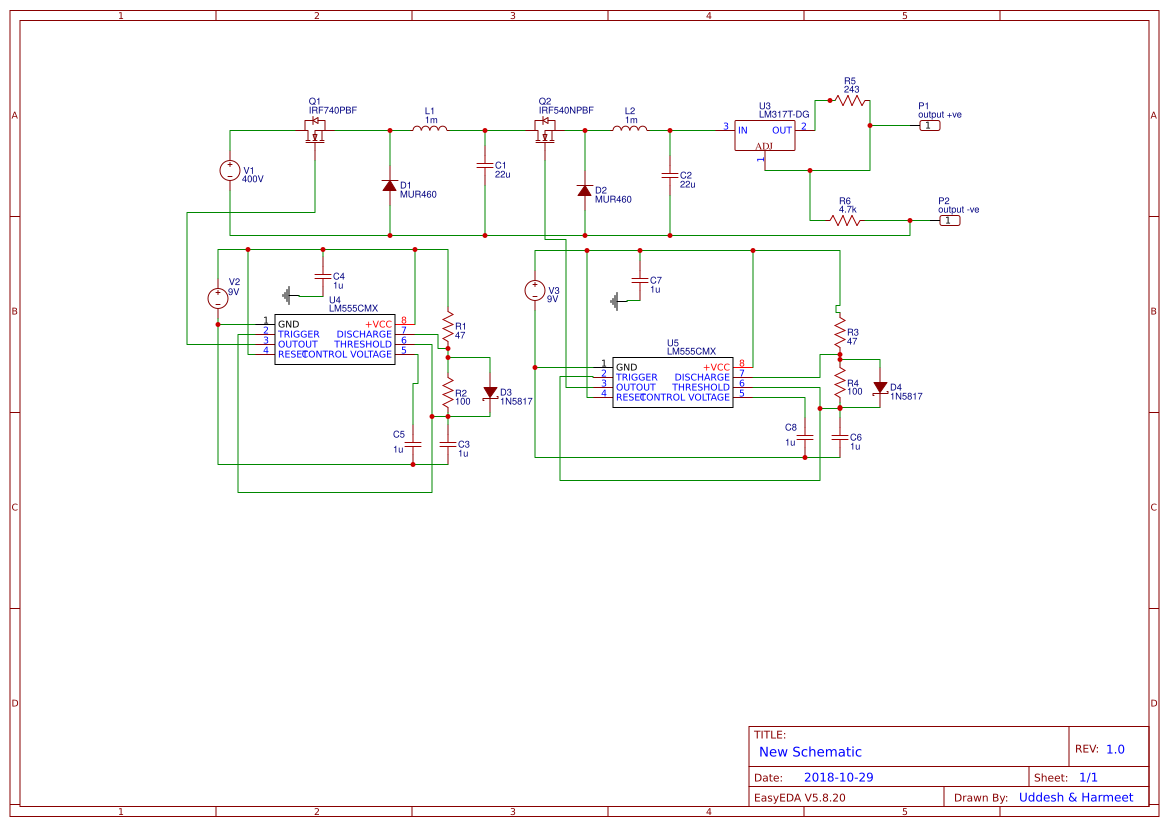
Task: Click the D1 MUR460 diode symbol
Action: click(389, 185)
